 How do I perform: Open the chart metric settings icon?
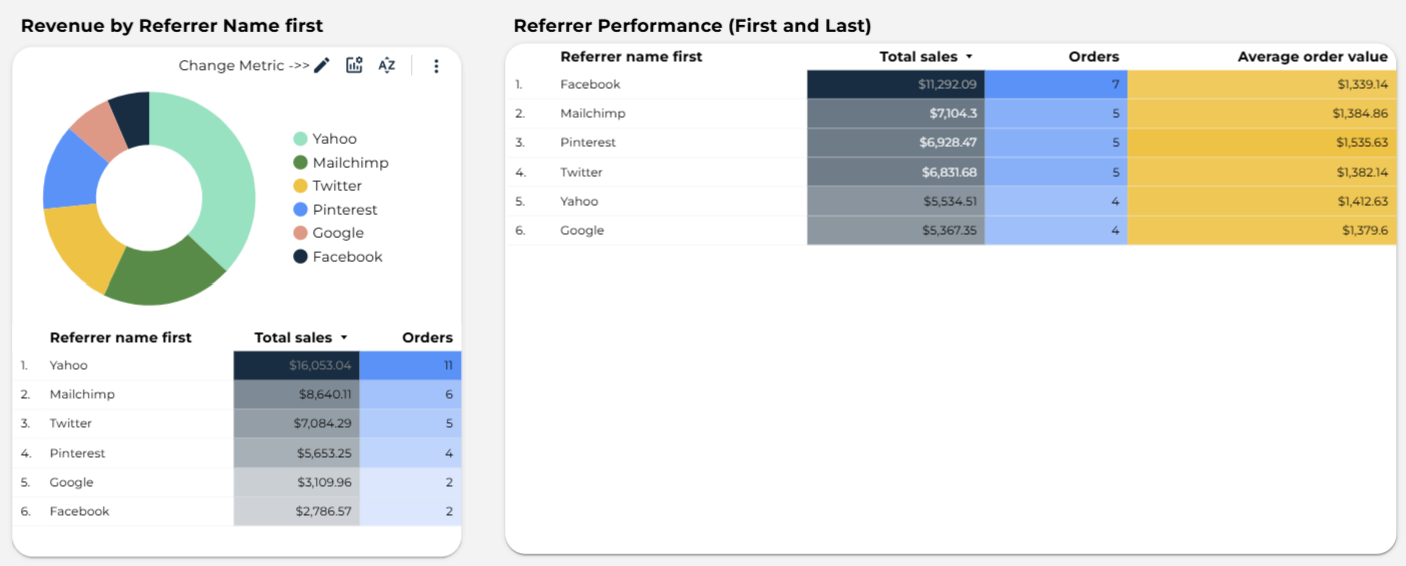click(354, 66)
